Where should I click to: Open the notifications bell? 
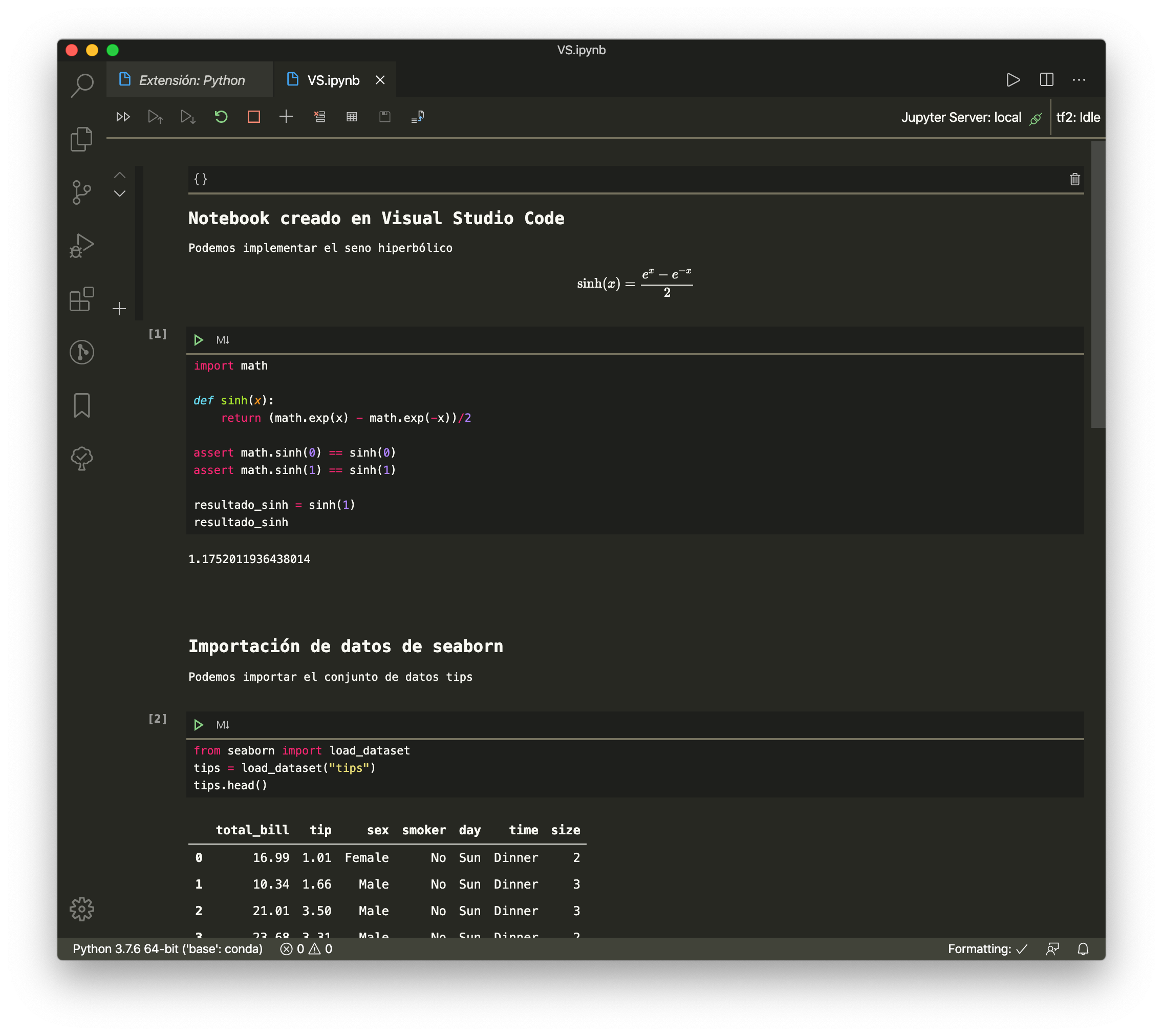[x=1083, y=949]
